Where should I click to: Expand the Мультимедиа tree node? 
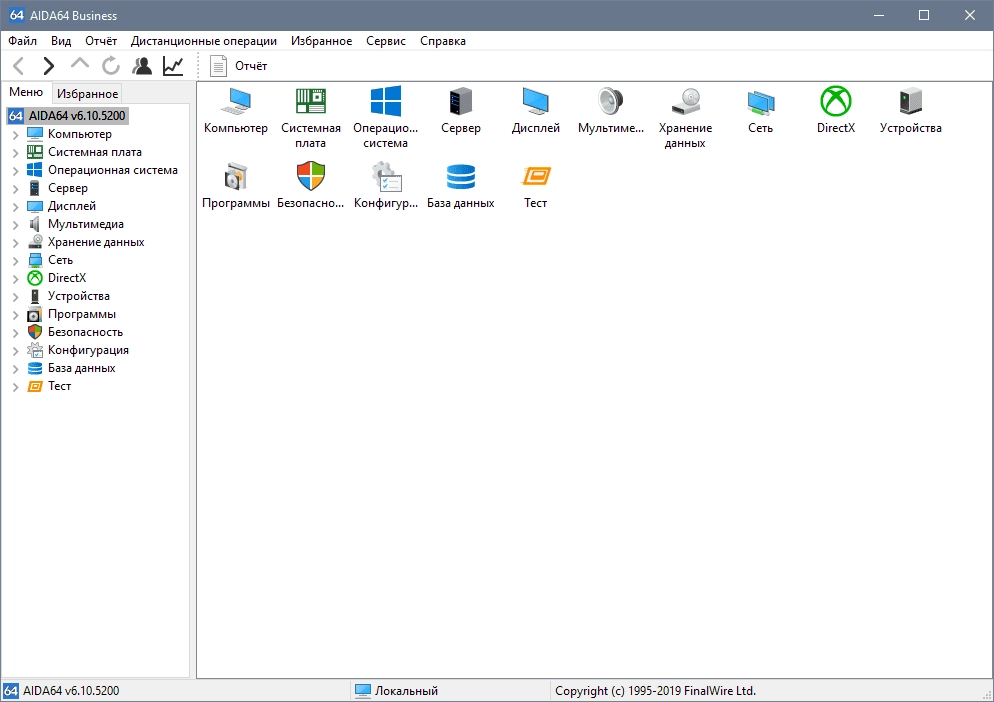[x=15, y=224]
